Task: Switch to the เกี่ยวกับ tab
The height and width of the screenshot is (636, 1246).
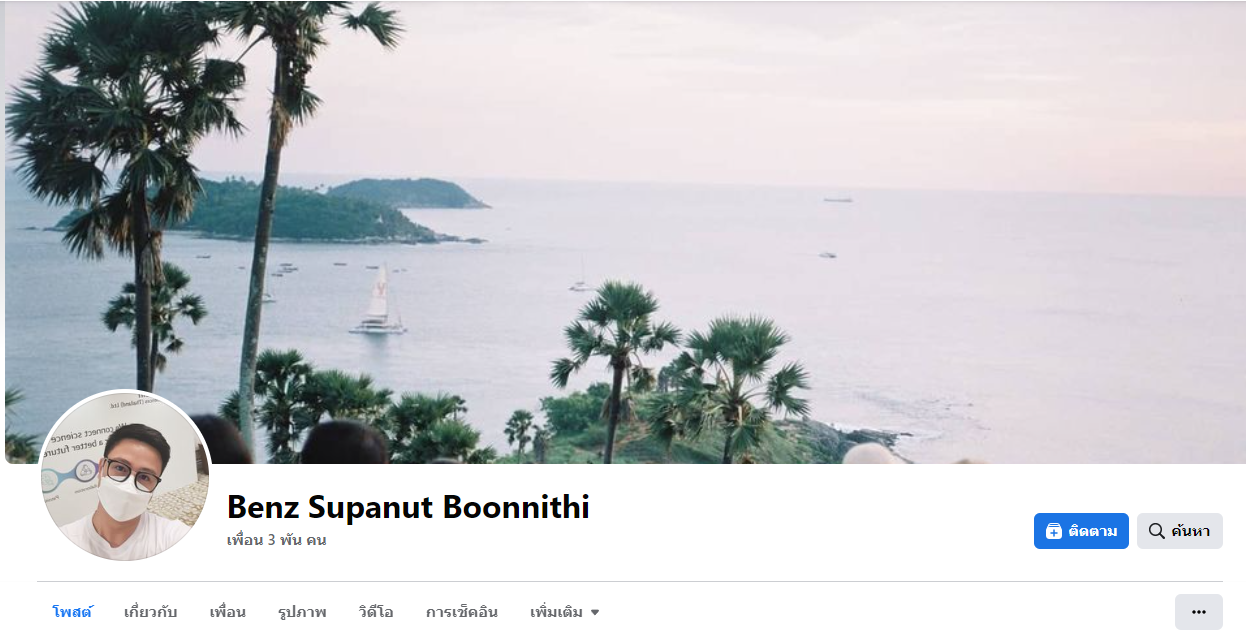Action: (x=151, y=612)
